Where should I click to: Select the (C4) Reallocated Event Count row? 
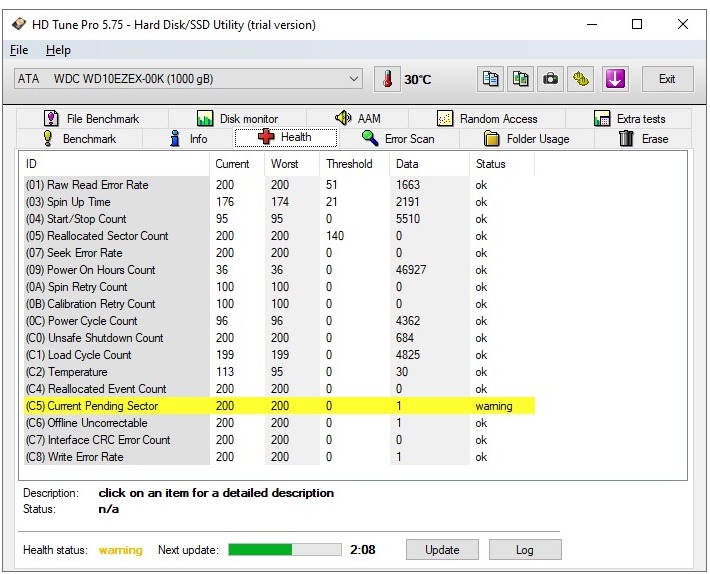(x=279, y=388)
